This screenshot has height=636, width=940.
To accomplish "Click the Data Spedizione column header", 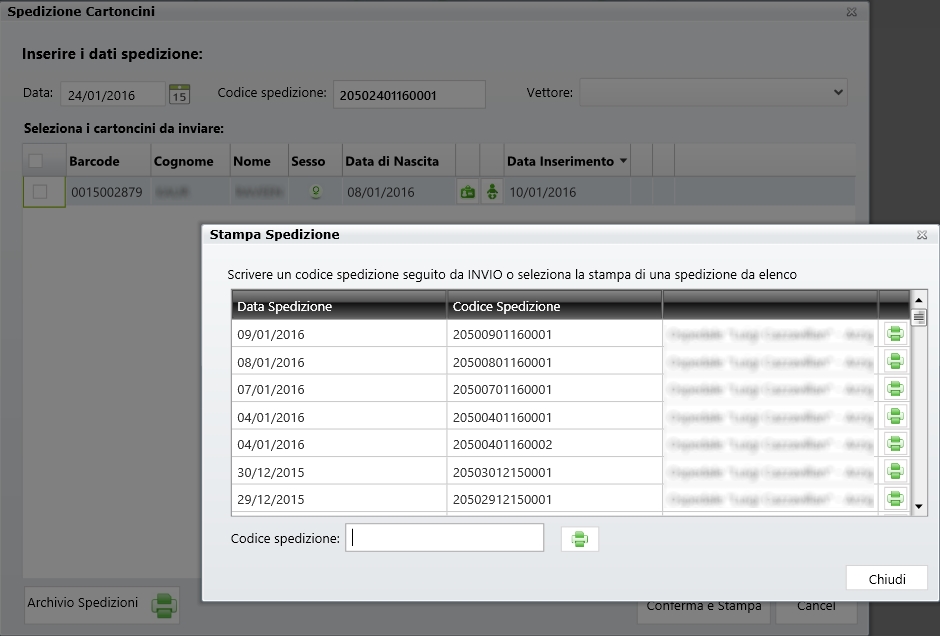I will (338, 306).
